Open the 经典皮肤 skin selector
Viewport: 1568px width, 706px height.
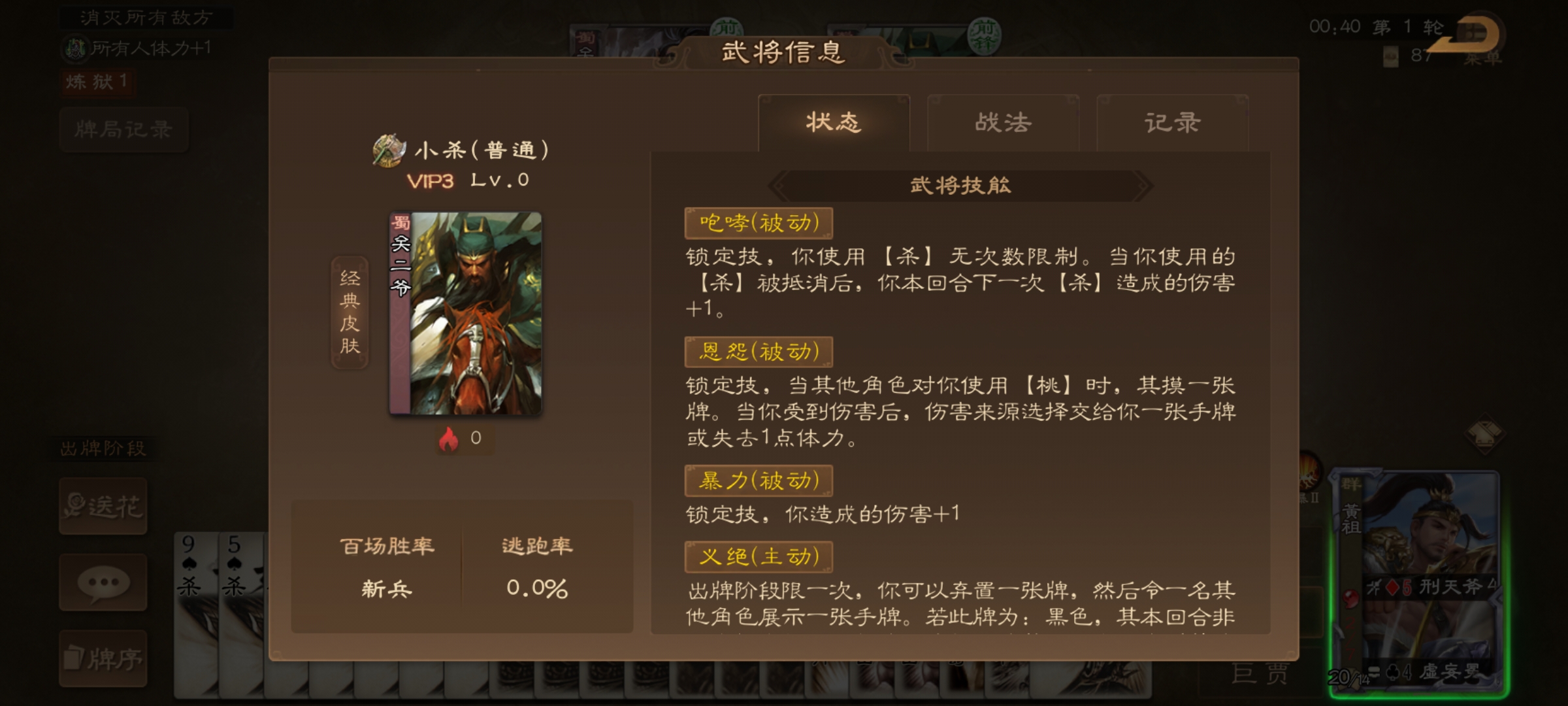coord(350,312)
